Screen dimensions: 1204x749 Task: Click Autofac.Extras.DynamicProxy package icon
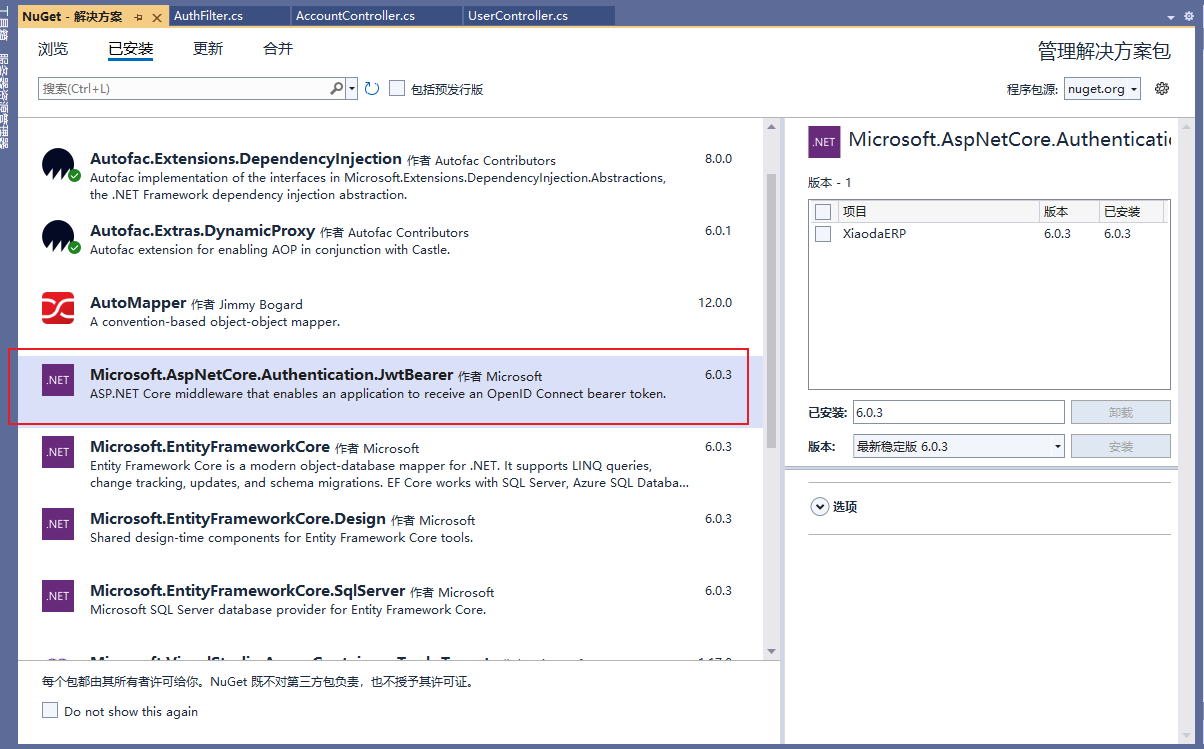click(x=58, y=237)
